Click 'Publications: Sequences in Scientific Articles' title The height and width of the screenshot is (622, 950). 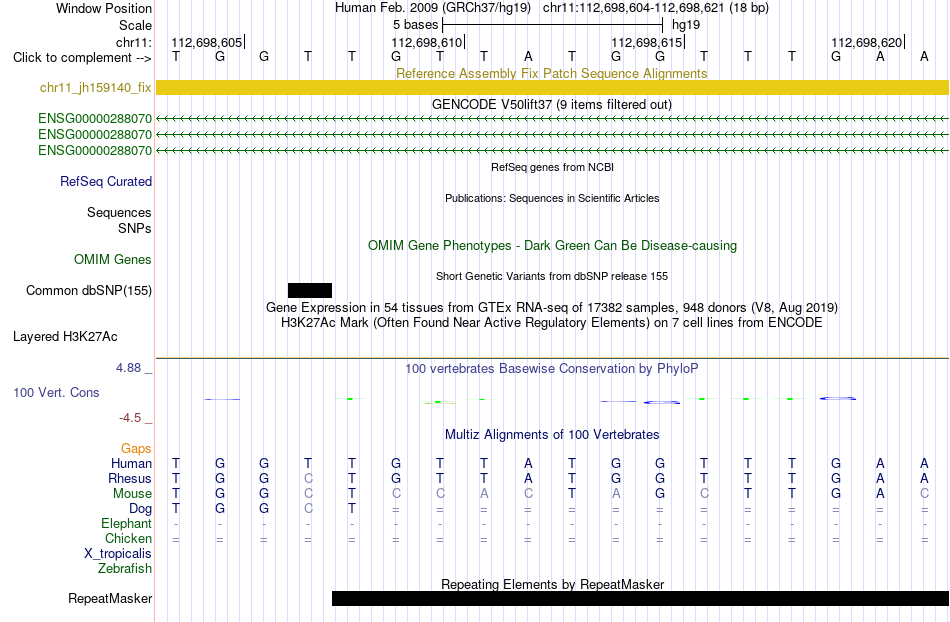(552, 198)
